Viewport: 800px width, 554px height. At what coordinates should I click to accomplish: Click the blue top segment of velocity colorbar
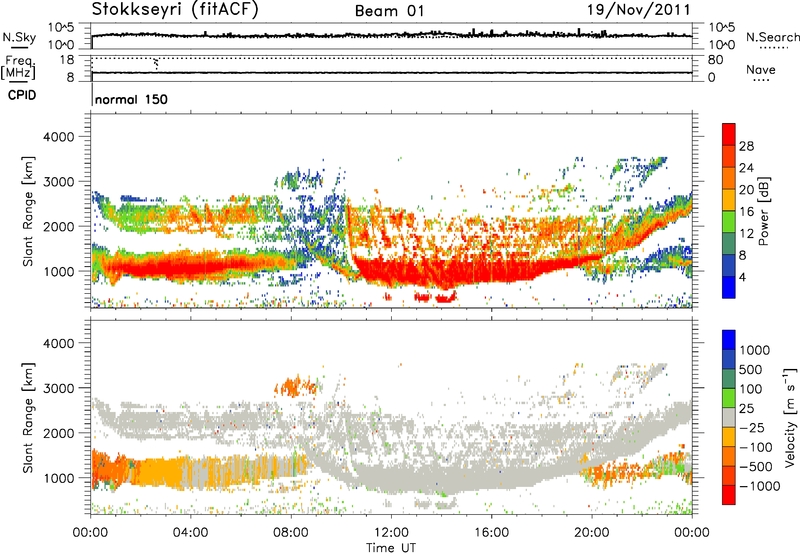point(729,340)
